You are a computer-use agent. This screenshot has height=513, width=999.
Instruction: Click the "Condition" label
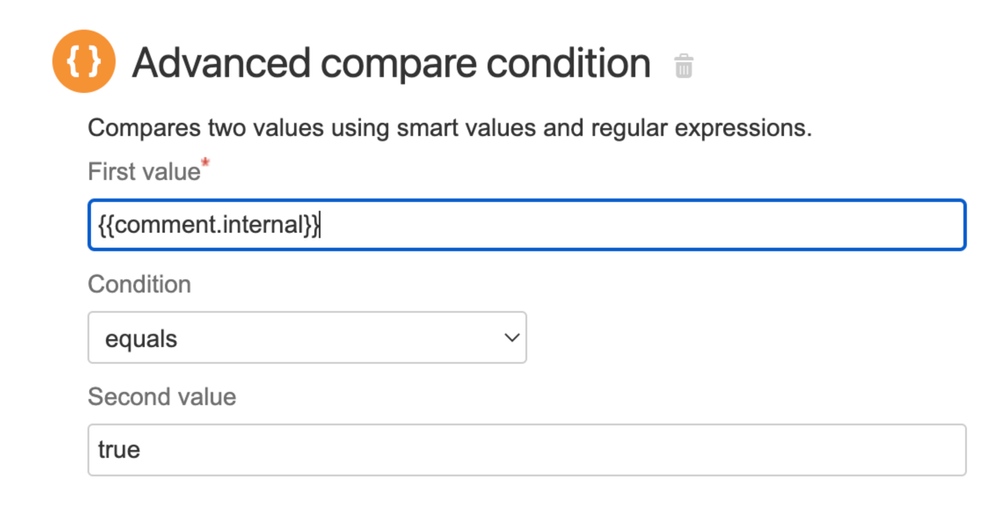139,284
